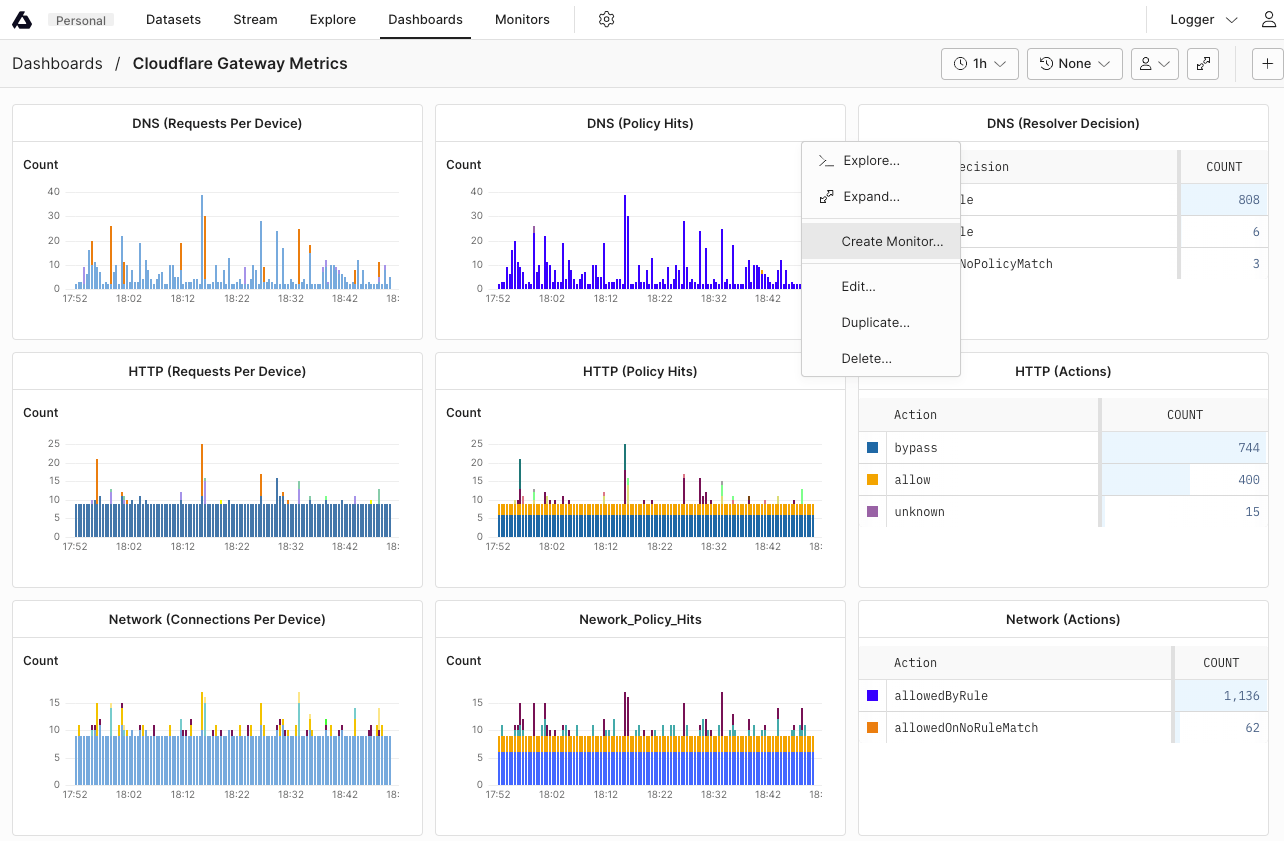Open the 1h time range dropdown
This screenshot has height=841, width=1284.
coord(980,63)
